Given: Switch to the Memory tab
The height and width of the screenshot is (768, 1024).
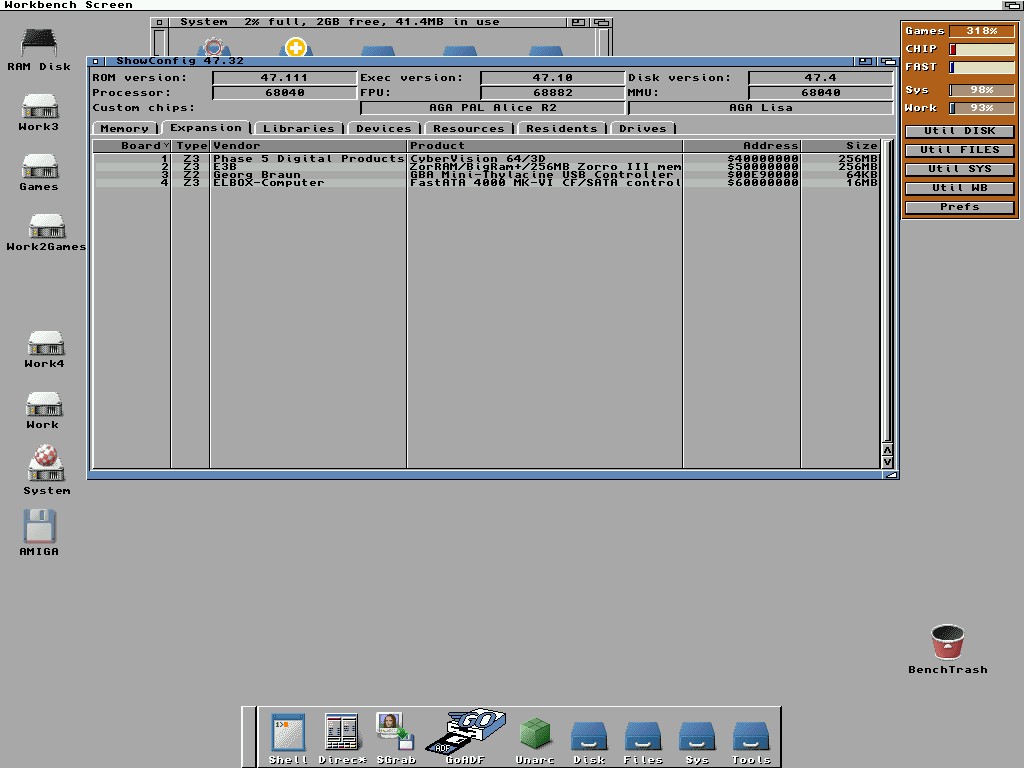Looking at the screenshot, I should (x=125, y=129).
